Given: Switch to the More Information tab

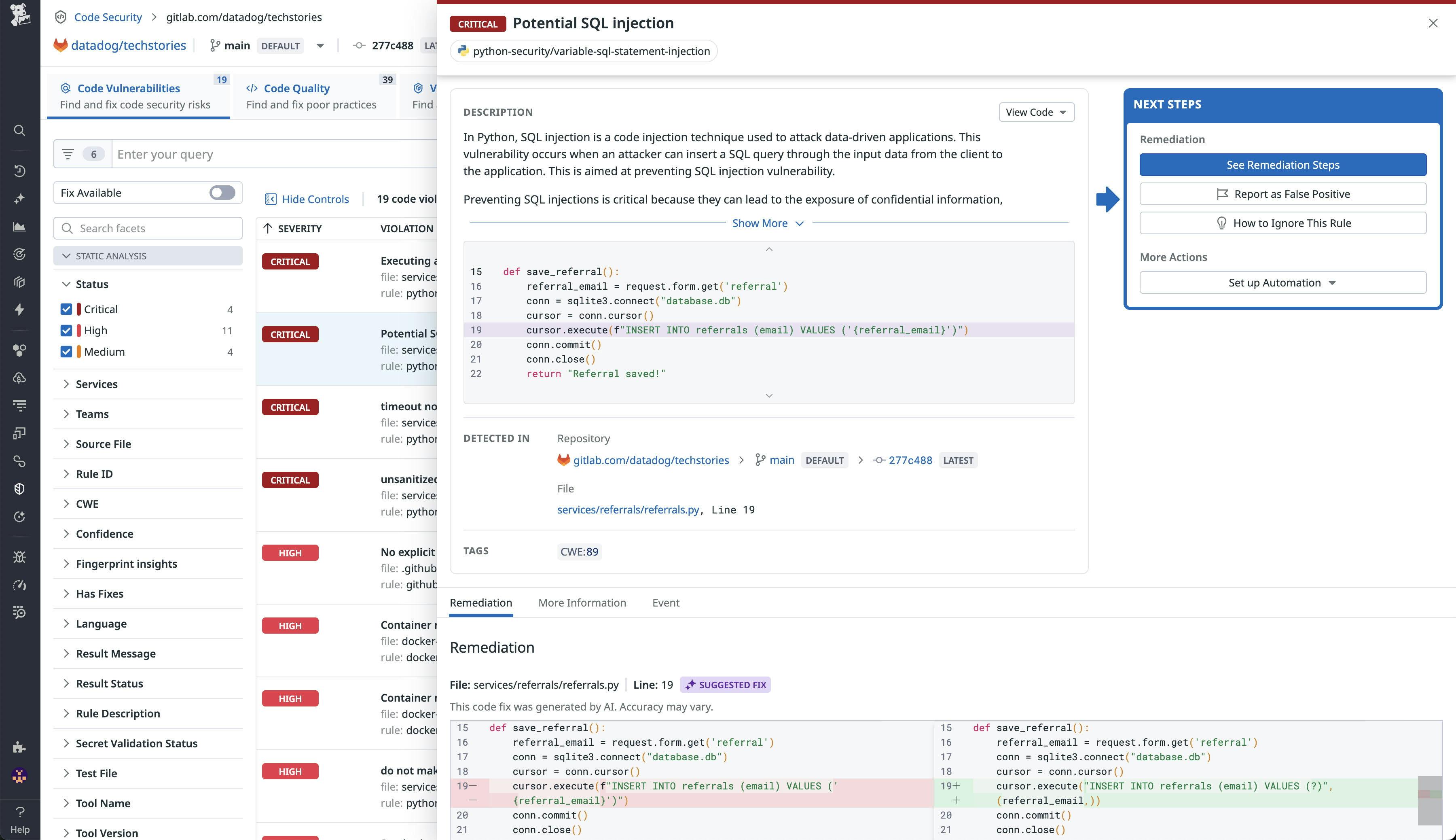Looking at the screenshot, I should point(582,602).
